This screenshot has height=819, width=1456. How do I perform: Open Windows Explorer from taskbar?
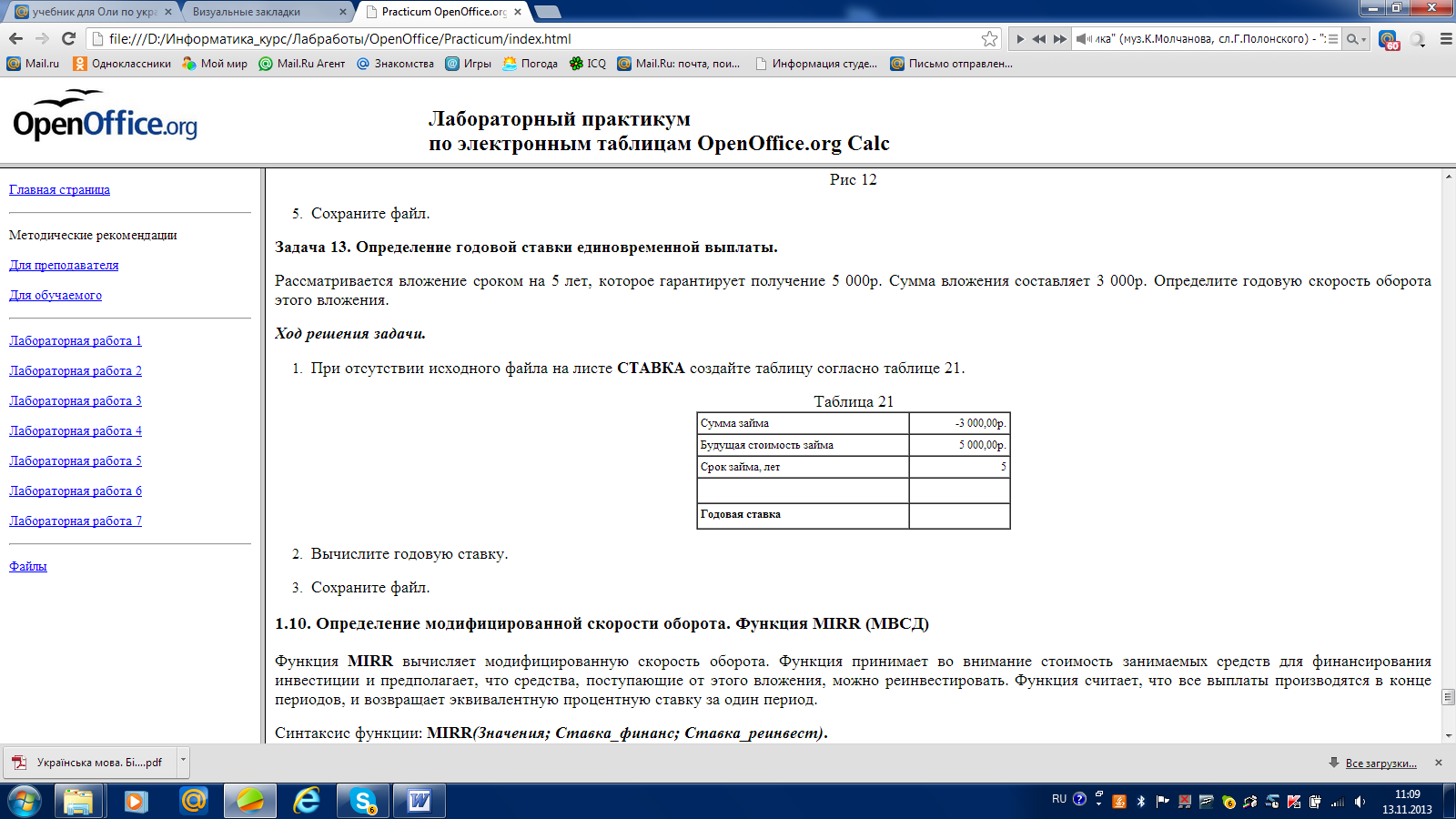(x=78, y=801)
